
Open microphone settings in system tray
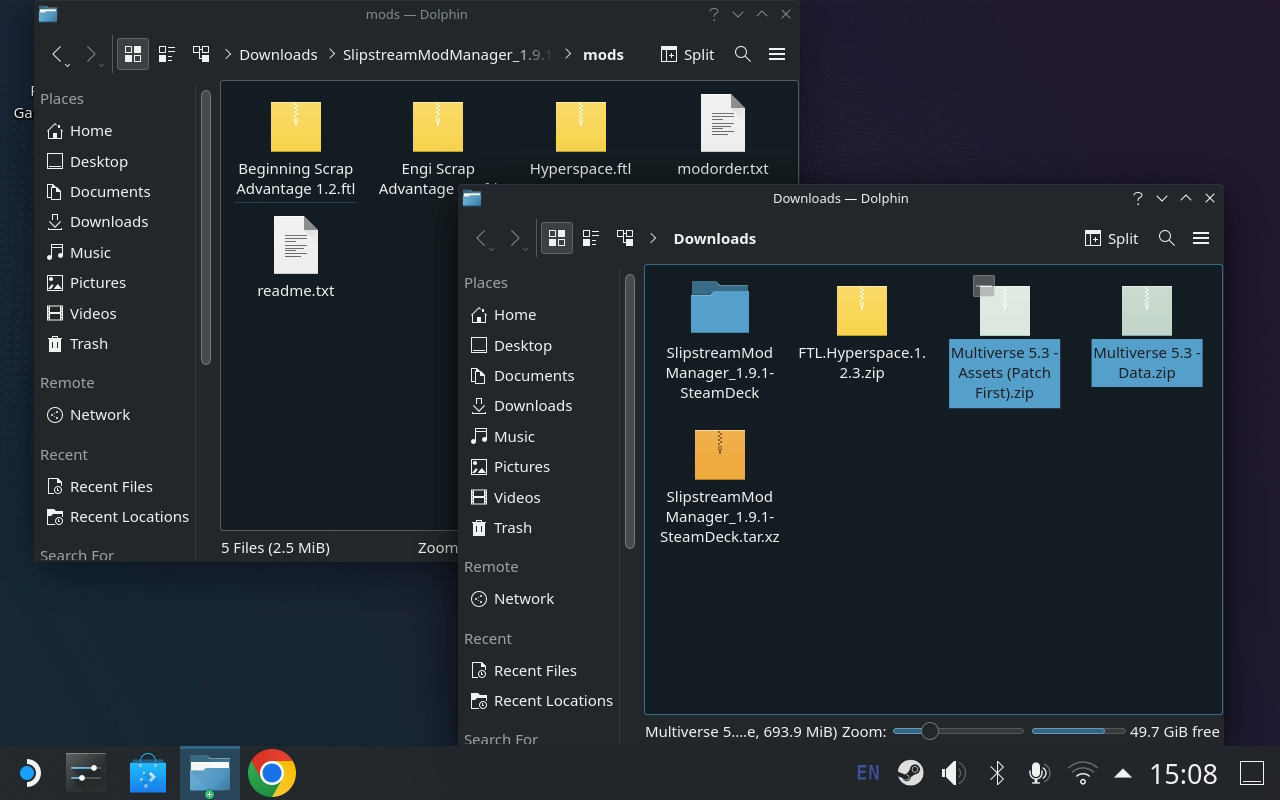click(1039, 773)
